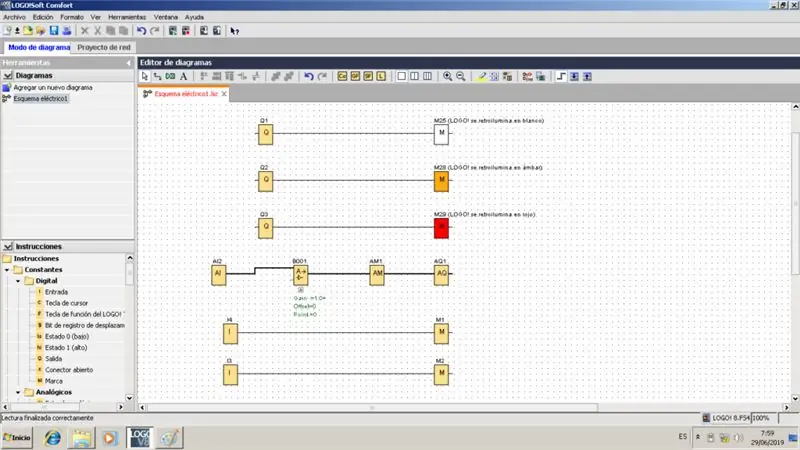The width and height of the screenshot is (800, 450).
Task: Click the Save diskette icon in main toolbar
Action: [x=54, y=31]
